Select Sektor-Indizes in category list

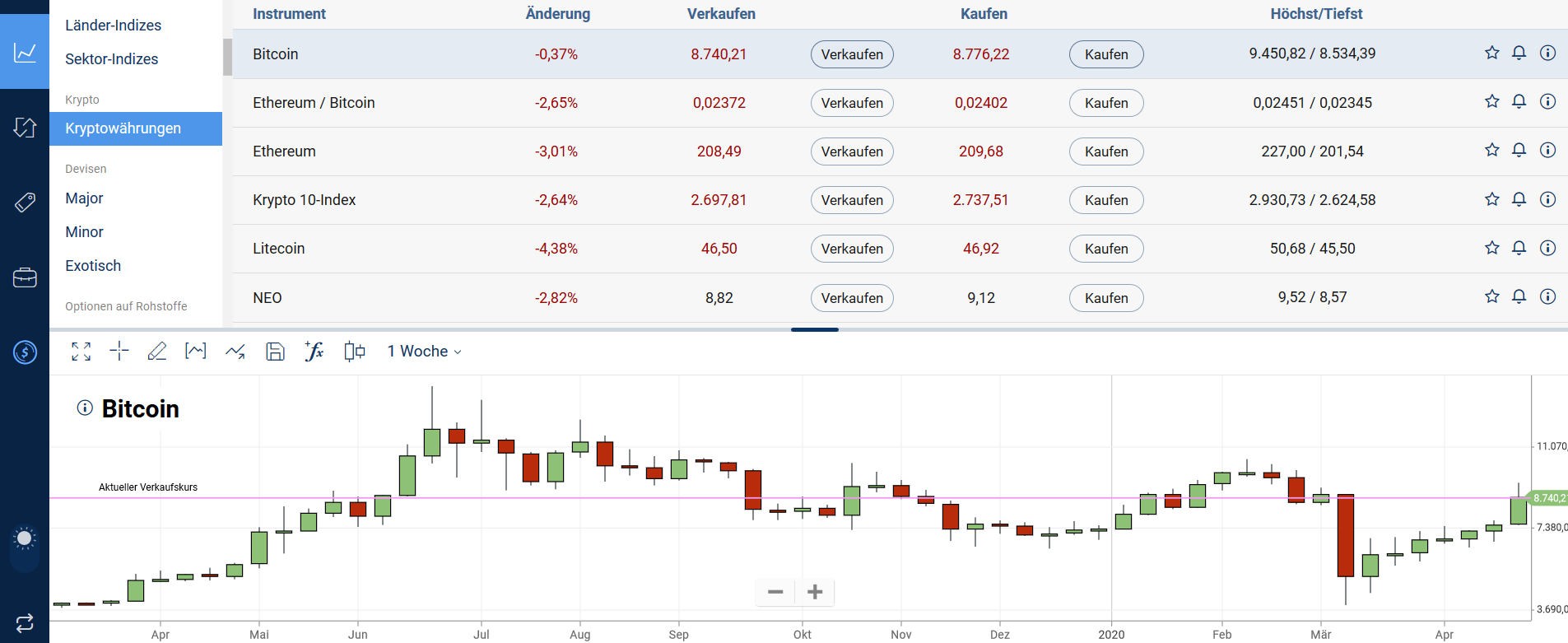[x=112, y=59]
